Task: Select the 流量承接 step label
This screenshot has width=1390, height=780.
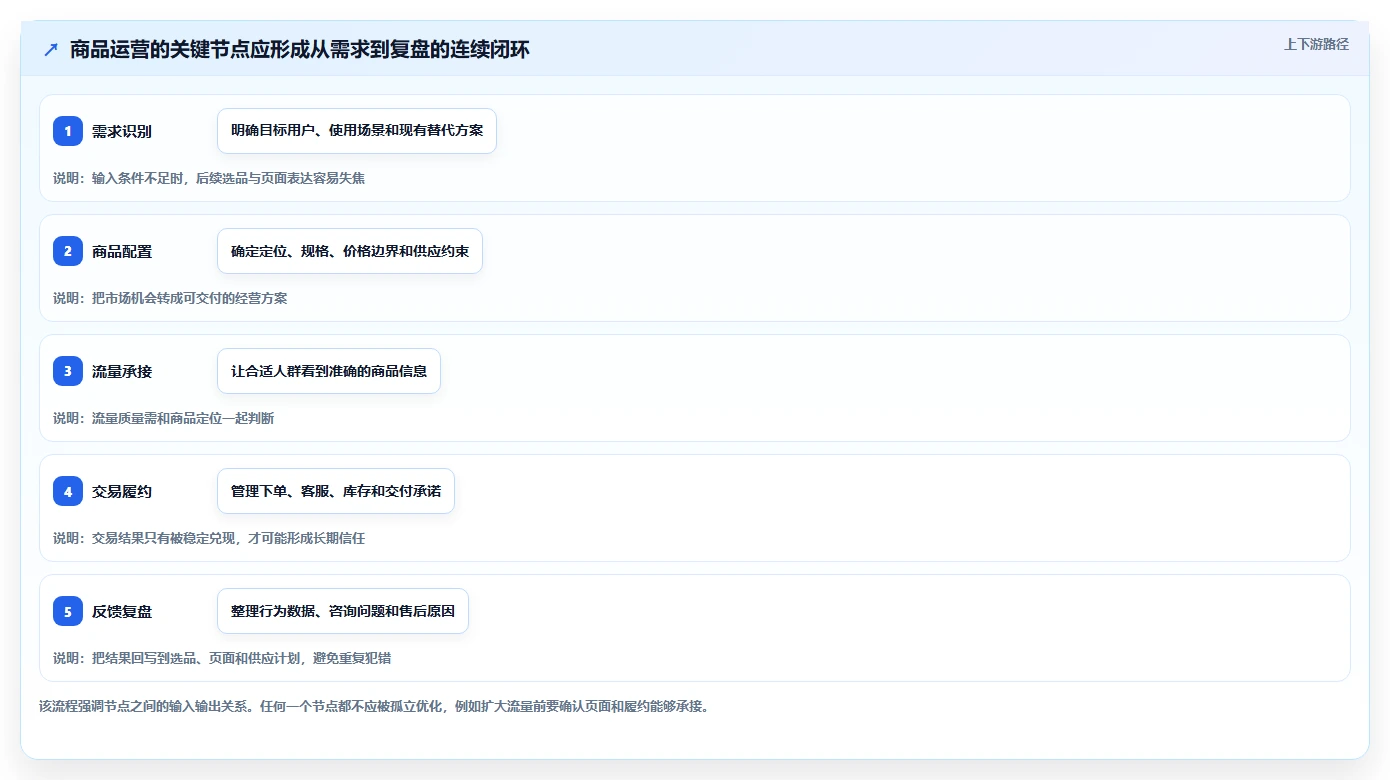Action: tap(122, 372)
